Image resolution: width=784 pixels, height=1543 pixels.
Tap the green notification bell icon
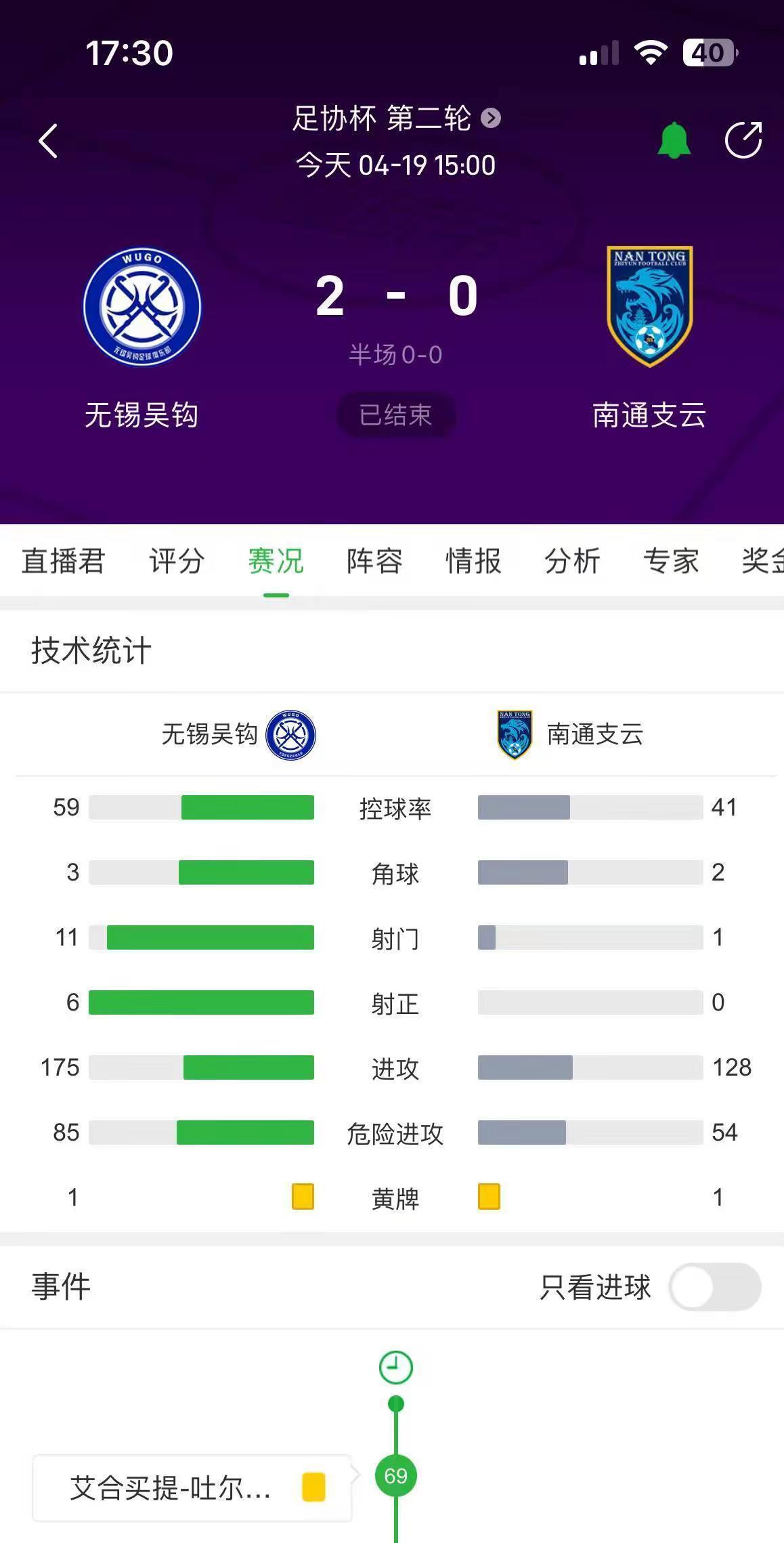pyautogui.click(x=674, y=141)
